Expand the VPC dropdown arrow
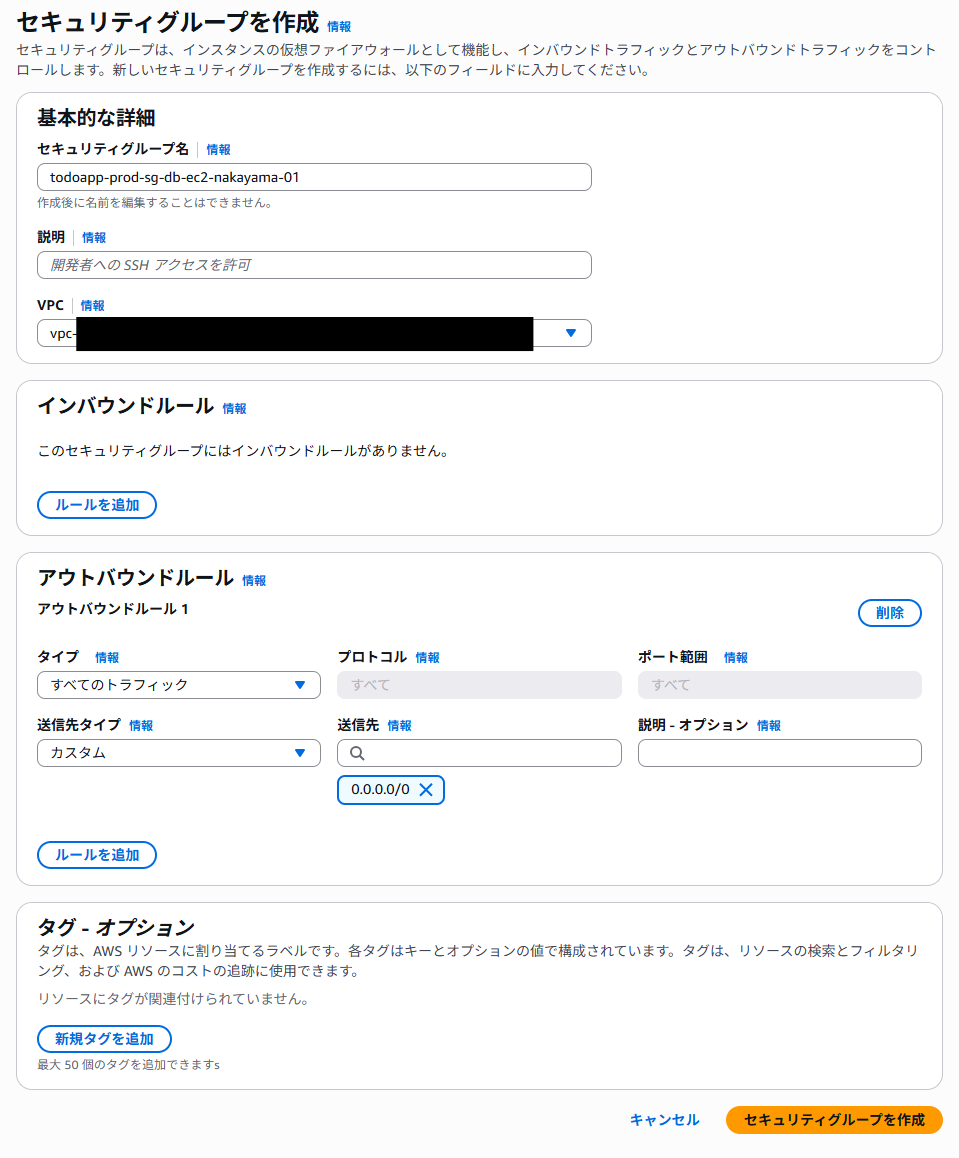Image resolution: width=959 pixels, height=1158 pixels. click(x=571, y=333)
